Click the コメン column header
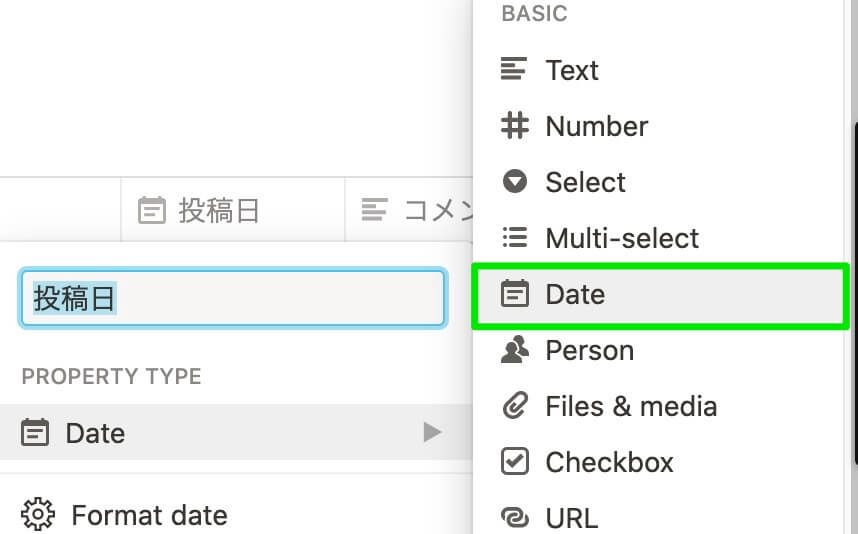 pos(409,210)
